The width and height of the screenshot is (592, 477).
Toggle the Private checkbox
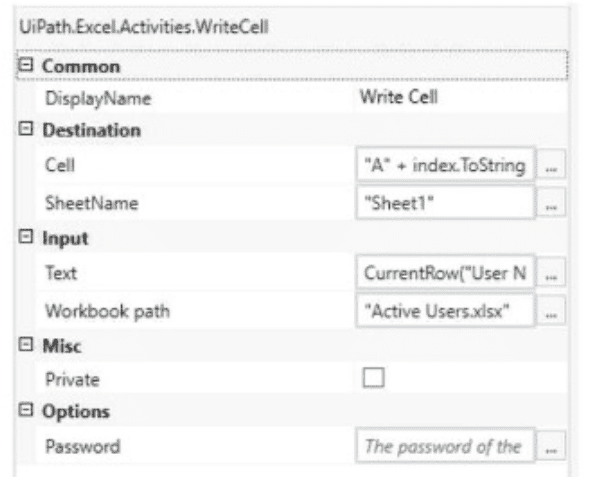click(x=373, y=378)
